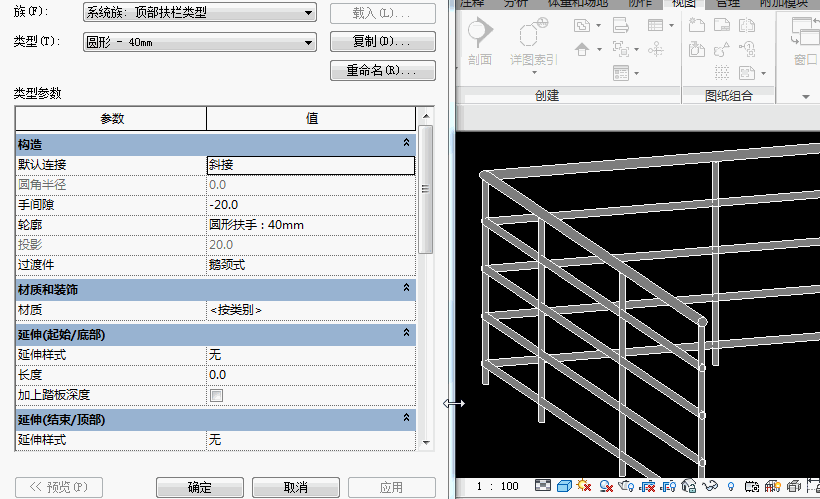Collapse the 材质和装饰 parameter group
The image size is (820, 499).
[406, 289]
